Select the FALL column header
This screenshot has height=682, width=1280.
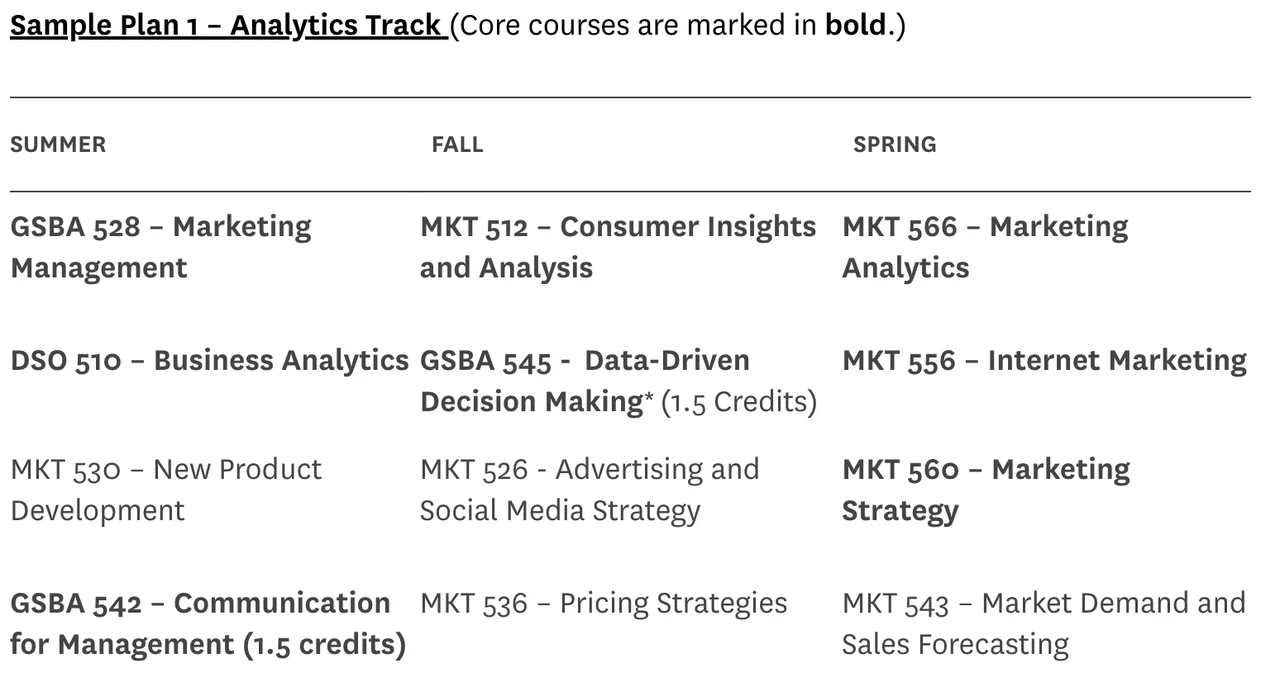(457, 144)
